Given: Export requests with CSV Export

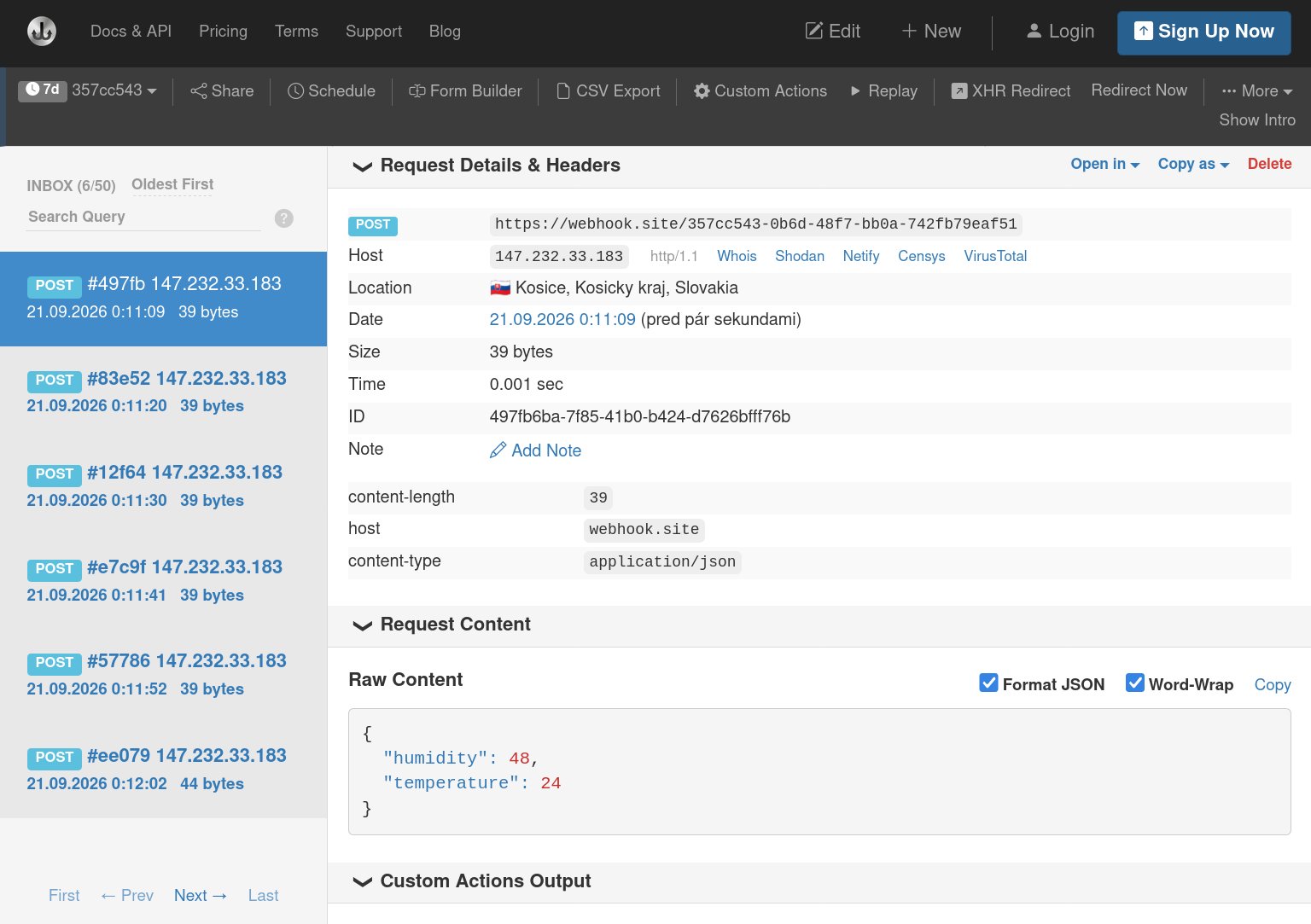Looking at the screenshot, I should pyautogui.click(x=608, y=90).
